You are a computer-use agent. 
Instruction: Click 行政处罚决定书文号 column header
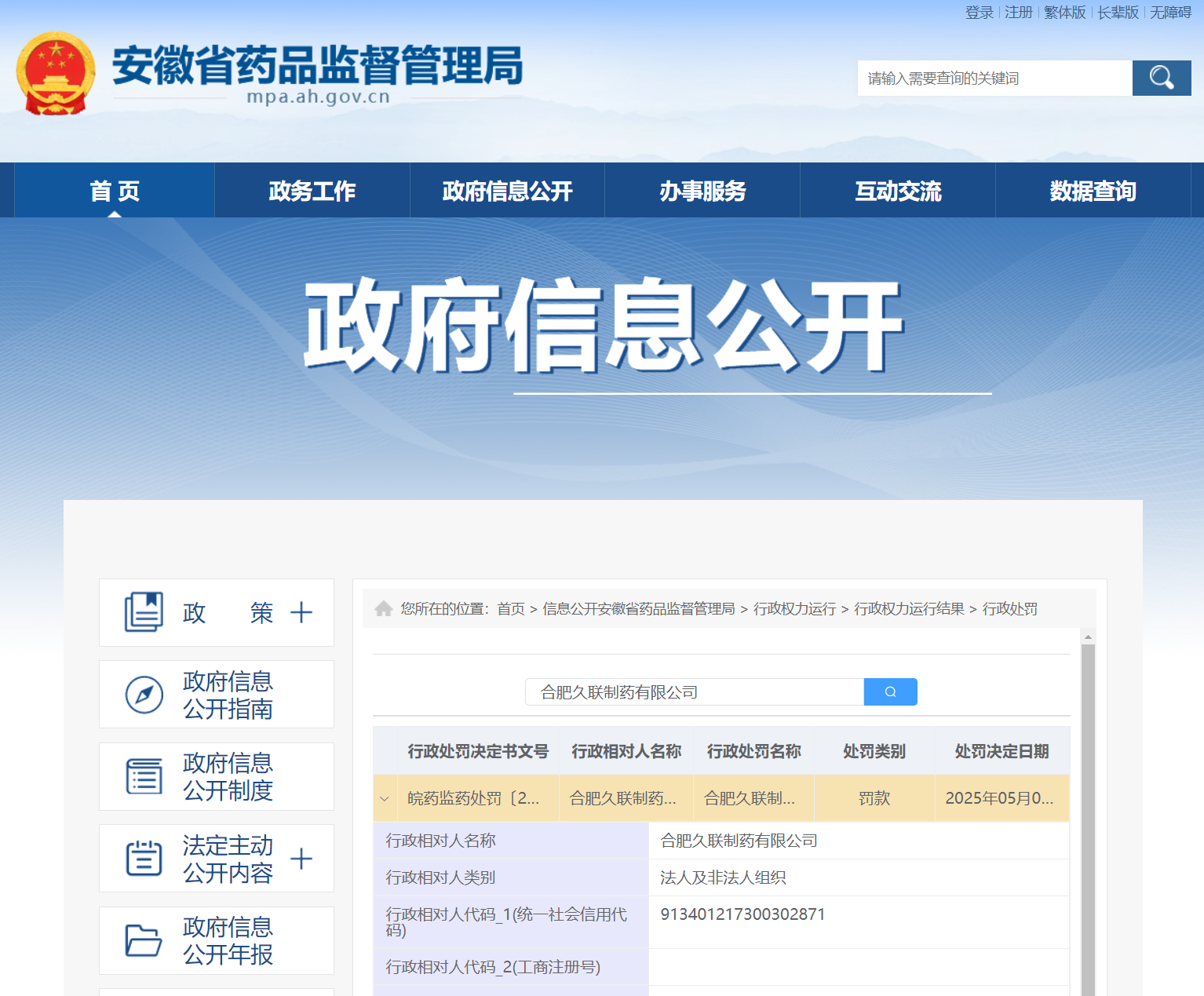pos(479,751)
